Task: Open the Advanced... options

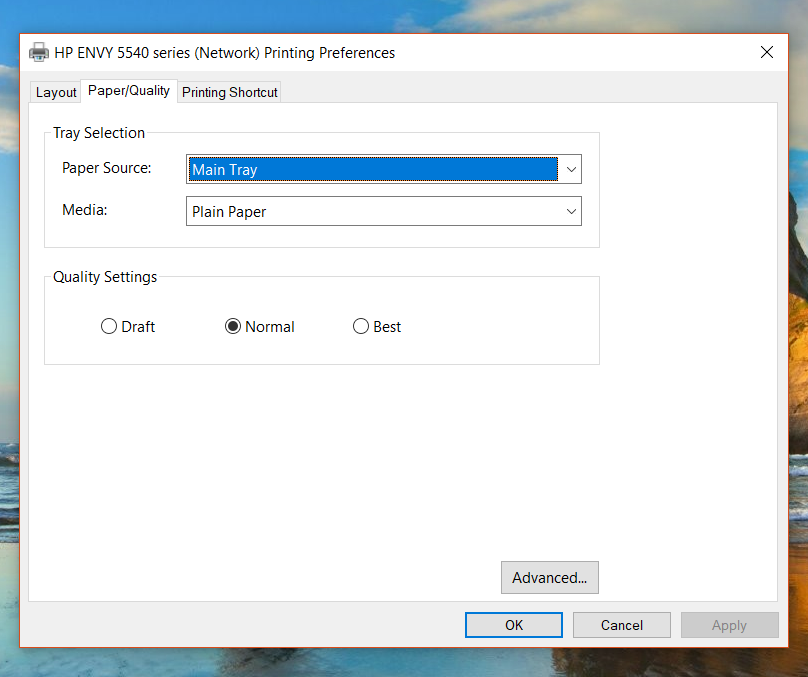Action: [550, 578]
